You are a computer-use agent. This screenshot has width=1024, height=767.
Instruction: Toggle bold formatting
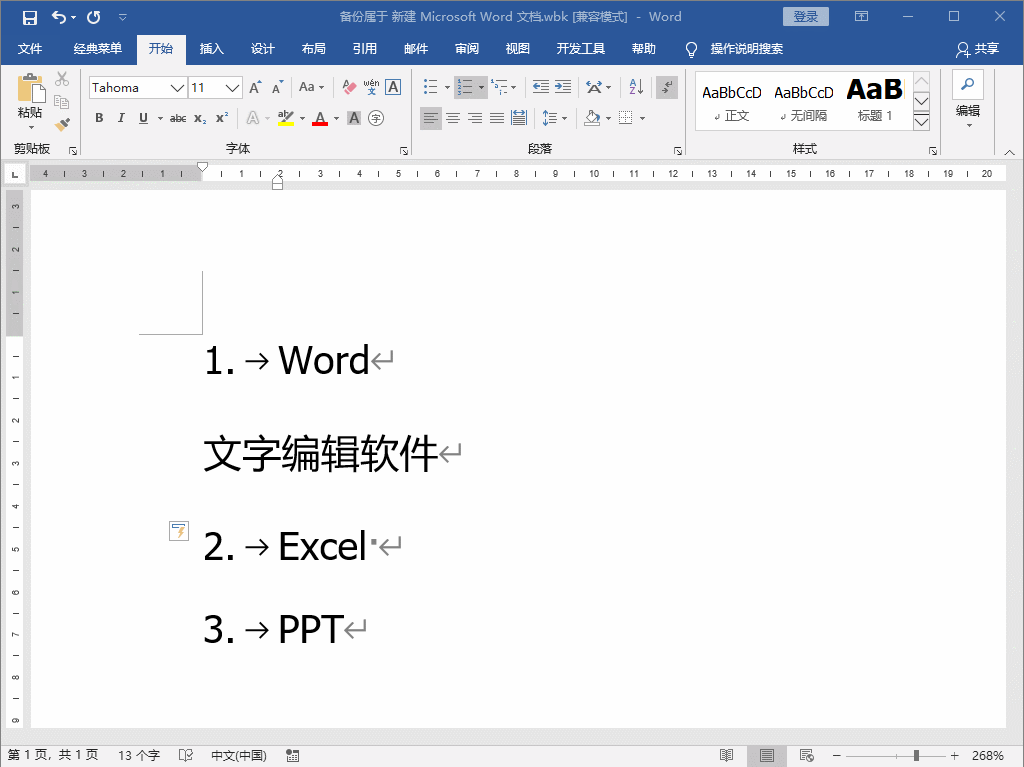click(99, 118)
